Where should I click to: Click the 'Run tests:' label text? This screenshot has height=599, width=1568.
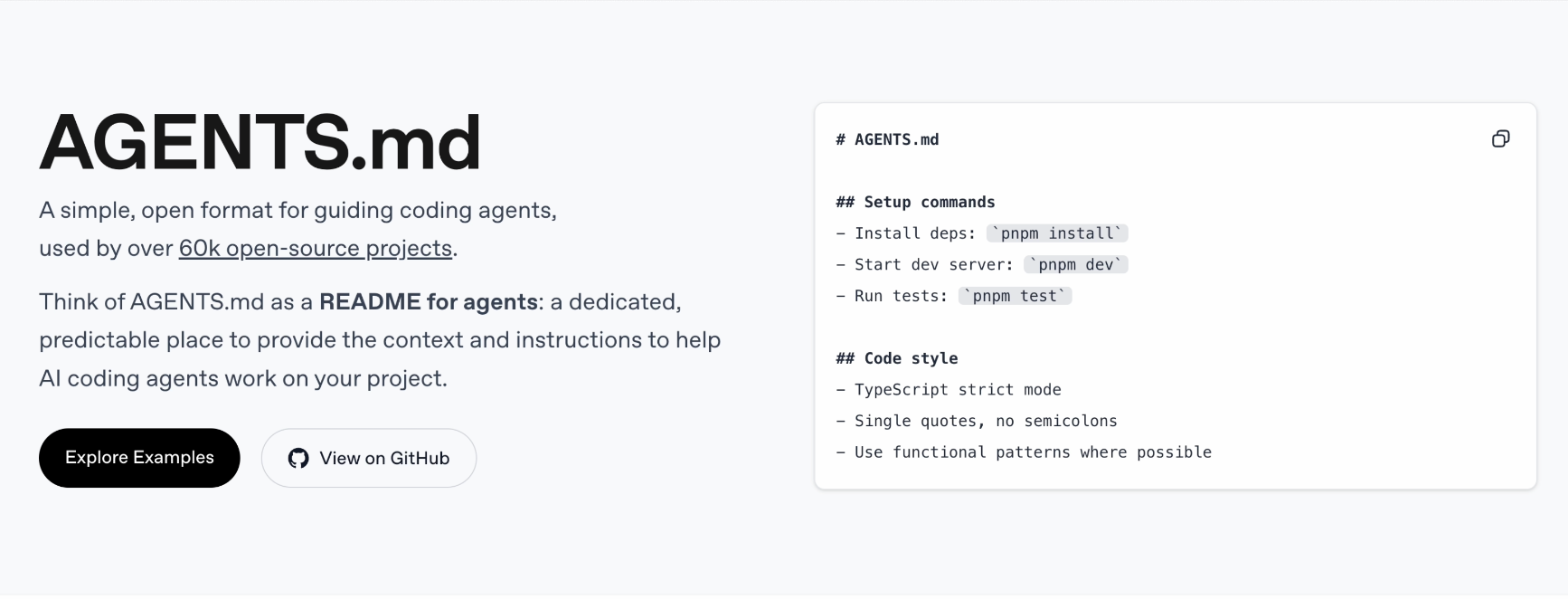(901, 297)
